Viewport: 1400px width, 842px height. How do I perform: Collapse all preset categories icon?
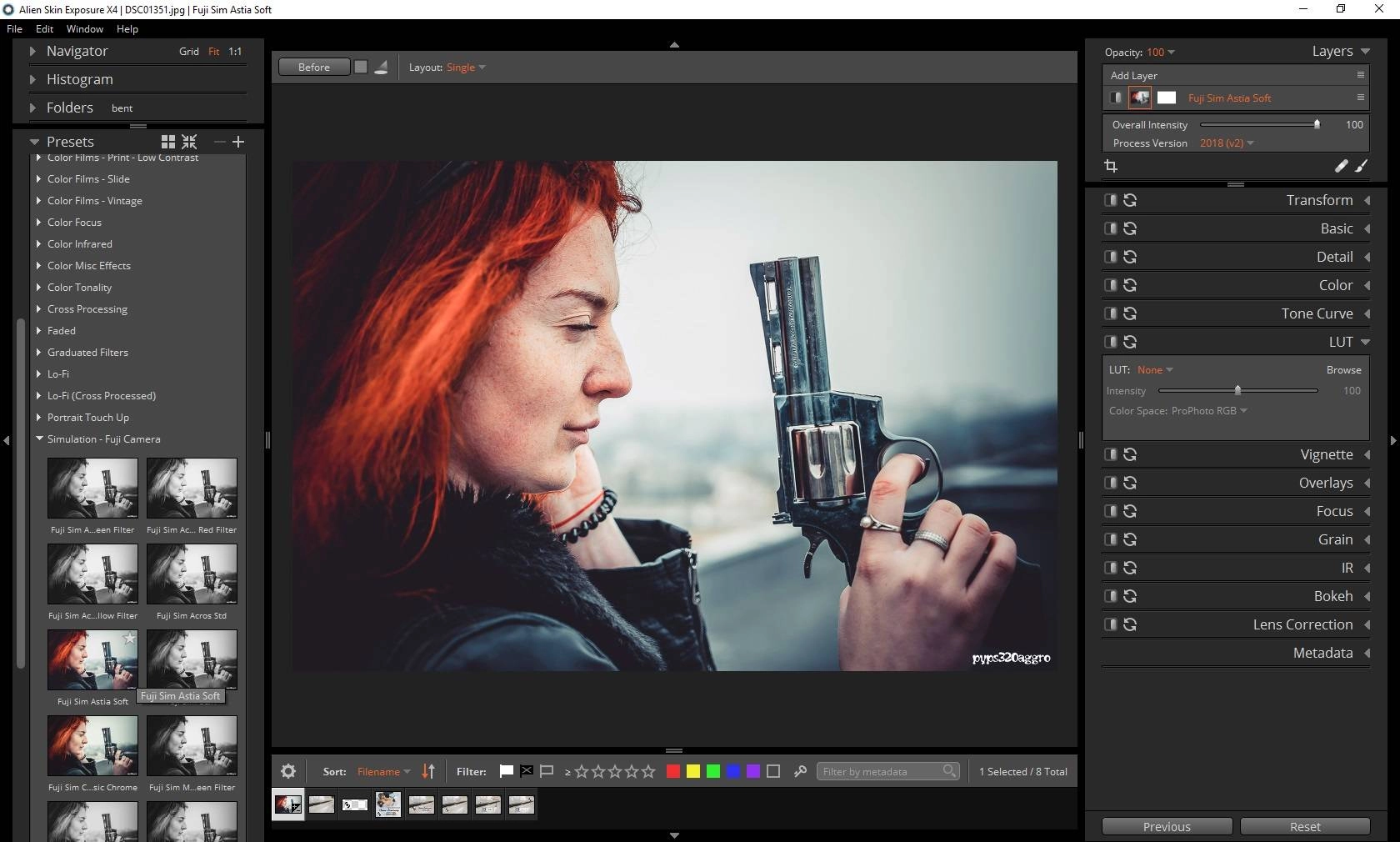190,142
